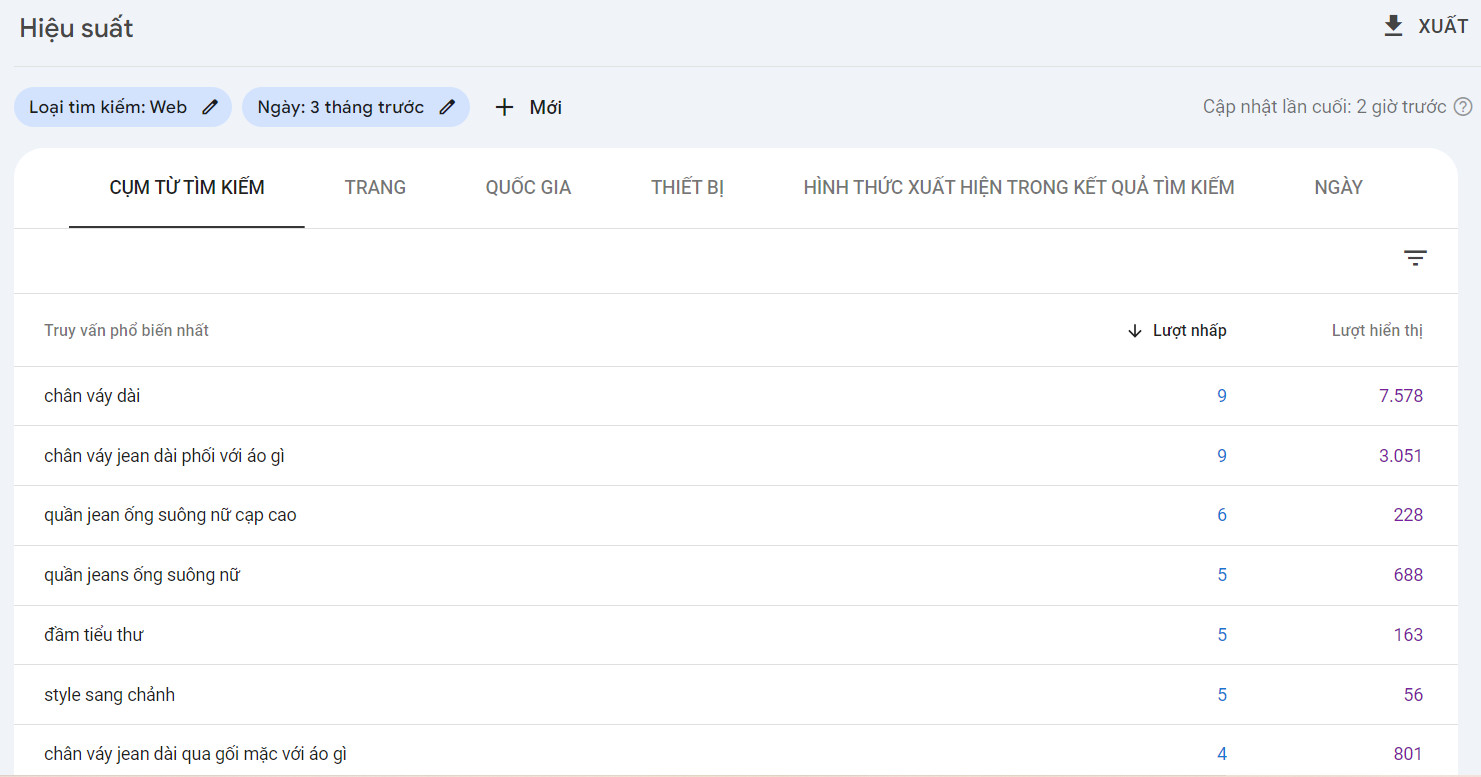The height and width of the screenshot is (777, 1481).
Task: Click the Hiệu suất page title
Action: click(76, 28)
